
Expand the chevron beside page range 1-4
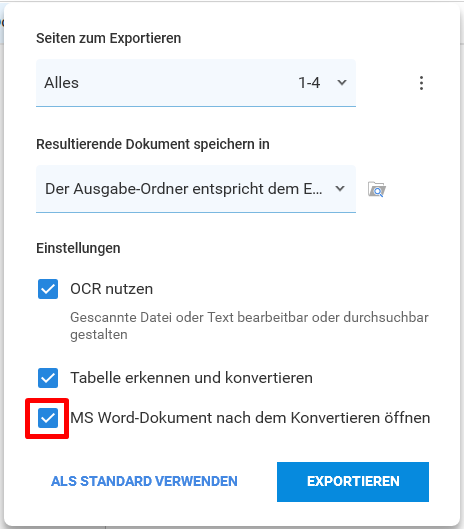(x=342, y=83)
